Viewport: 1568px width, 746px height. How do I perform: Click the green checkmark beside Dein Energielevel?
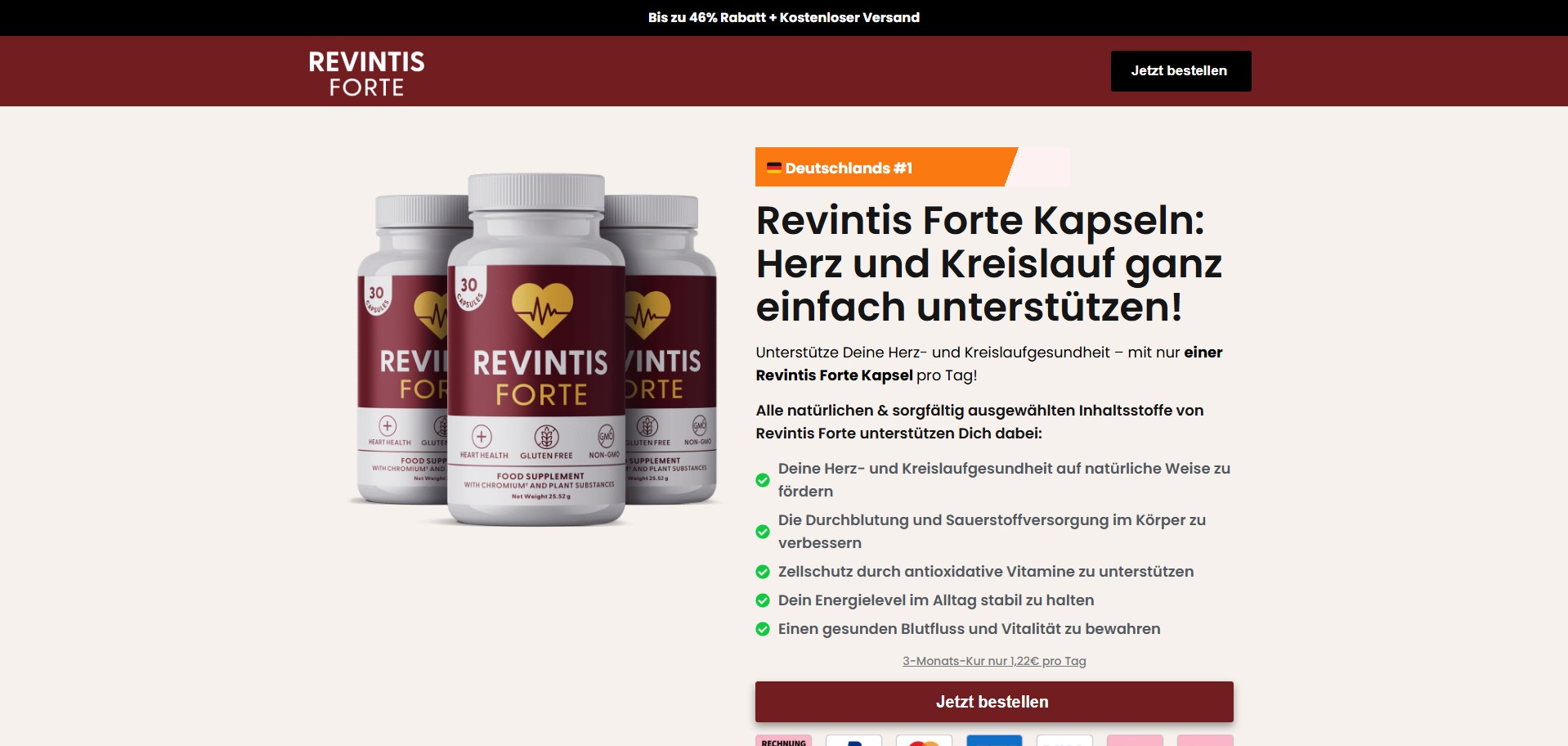763,600
